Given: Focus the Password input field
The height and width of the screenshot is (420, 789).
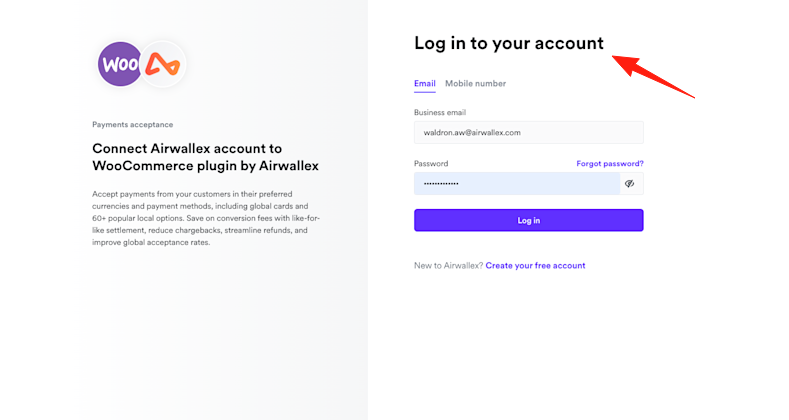Looking at the screenshot, I should pyautogui.click(x=516, y=183).
